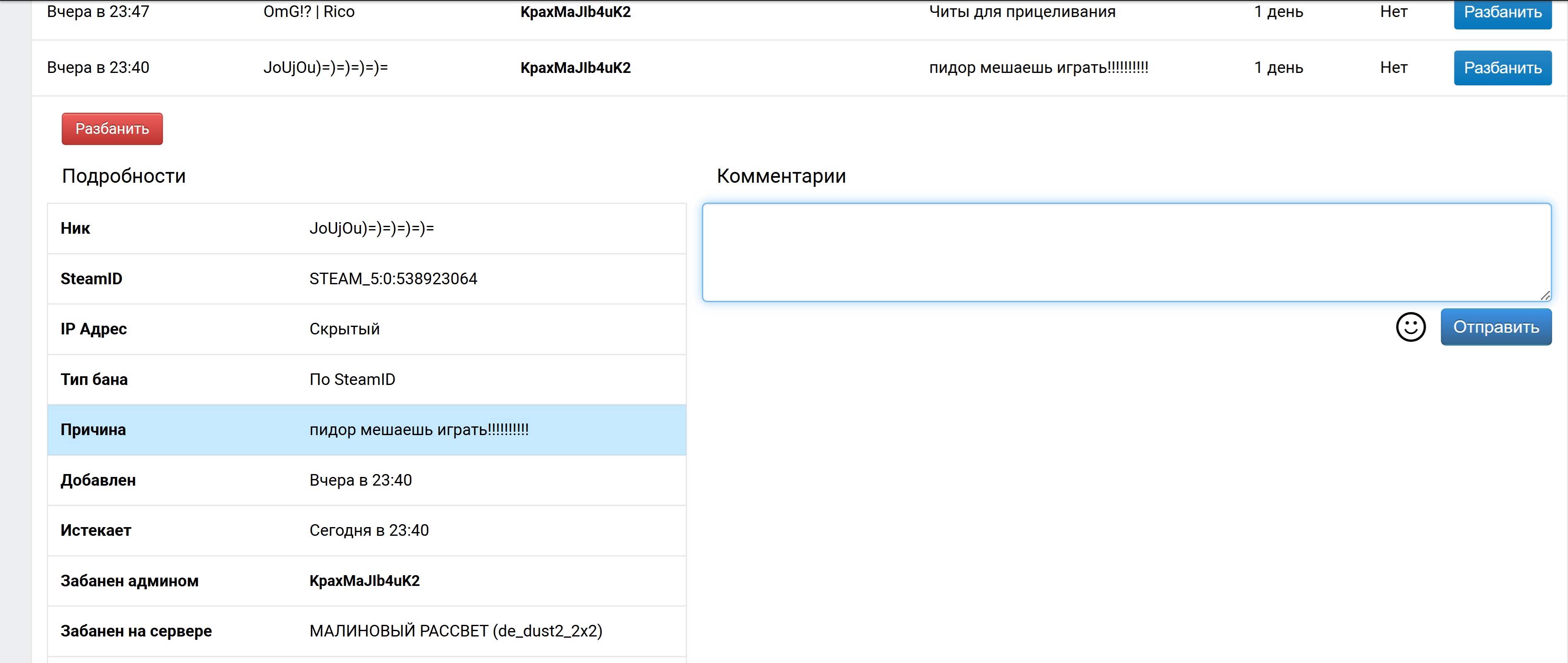Image resolution: width=1568 pixels, height=663 pixels.
Task: Click the Ник value in details table
Action: pyautogui.click(x=371, y=228)
